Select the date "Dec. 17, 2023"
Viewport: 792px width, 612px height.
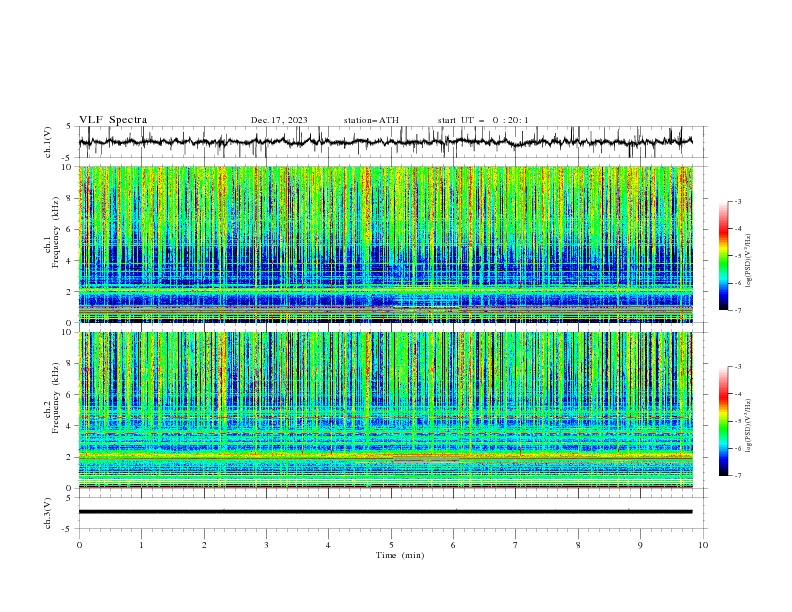tap(279, 120)
